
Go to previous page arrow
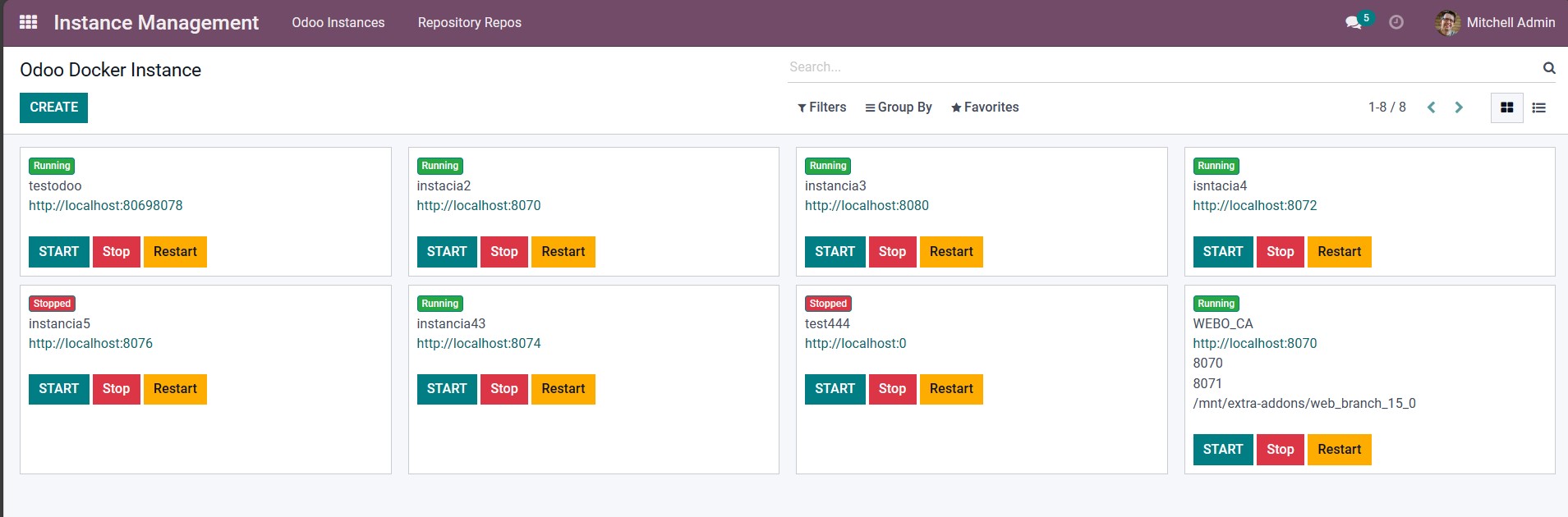pyautogui.click(x=1432, y=108)
